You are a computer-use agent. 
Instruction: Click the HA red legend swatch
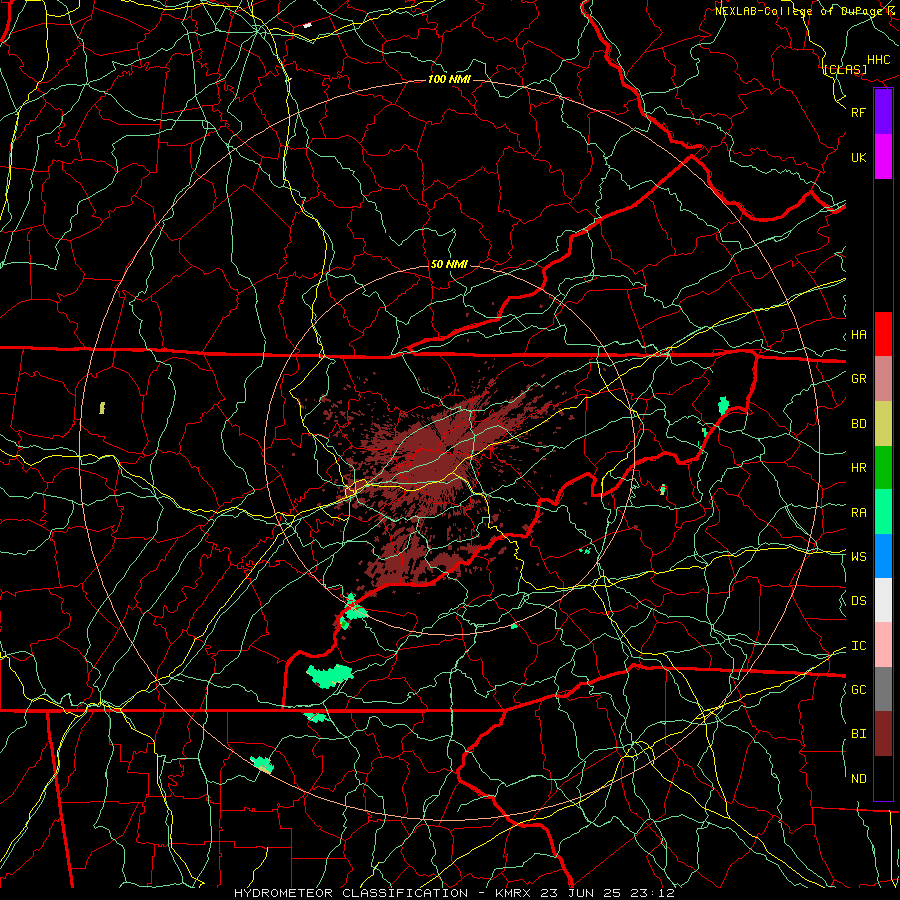(883, 334)
